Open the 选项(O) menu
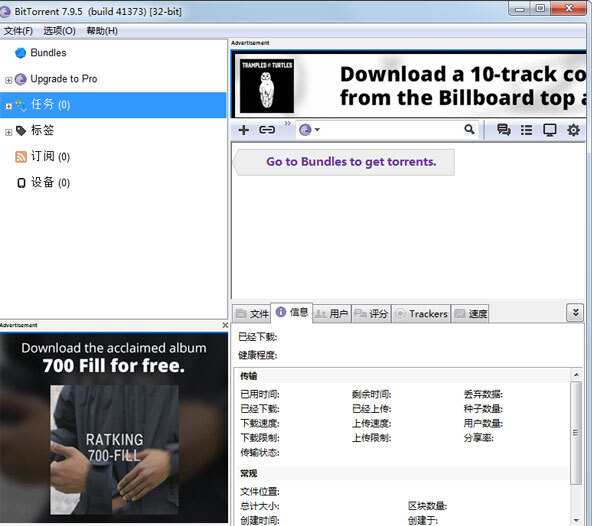The height and width of the screenshot is (526, 592). click(x=60, y=31)
